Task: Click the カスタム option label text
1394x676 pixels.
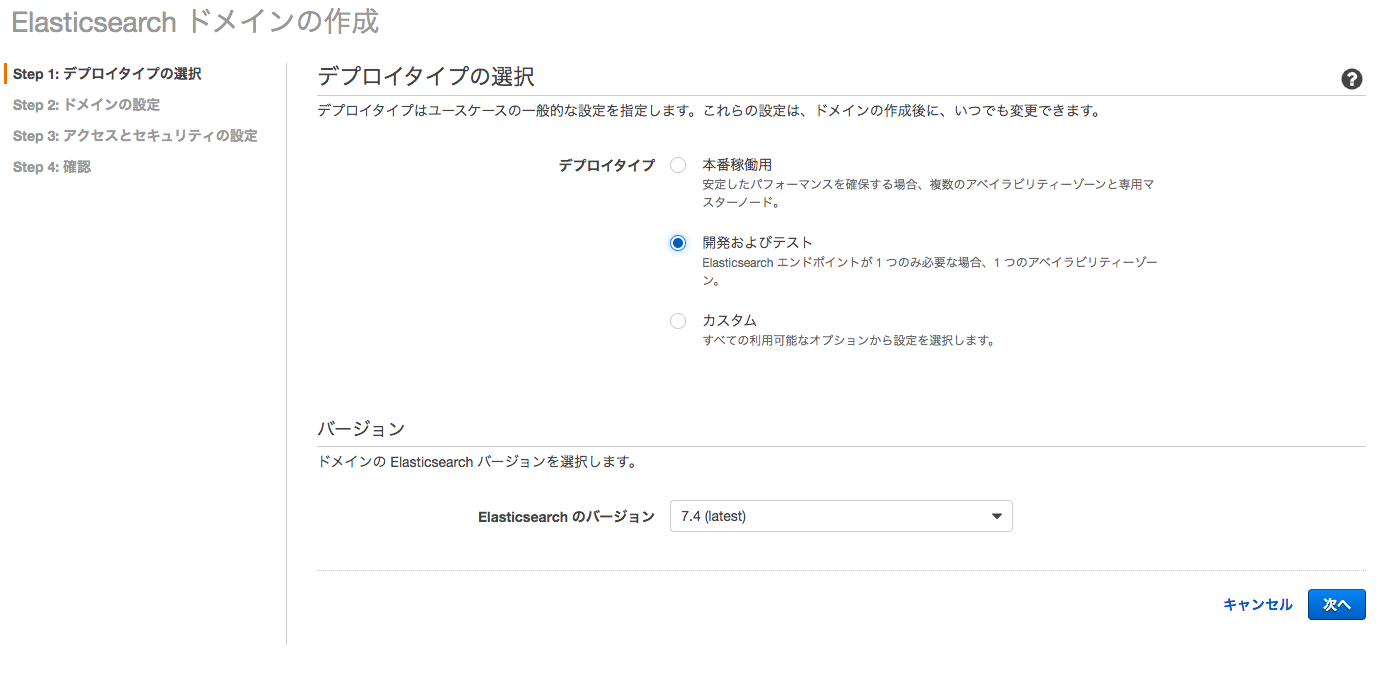Action: [x=729, y=320]
